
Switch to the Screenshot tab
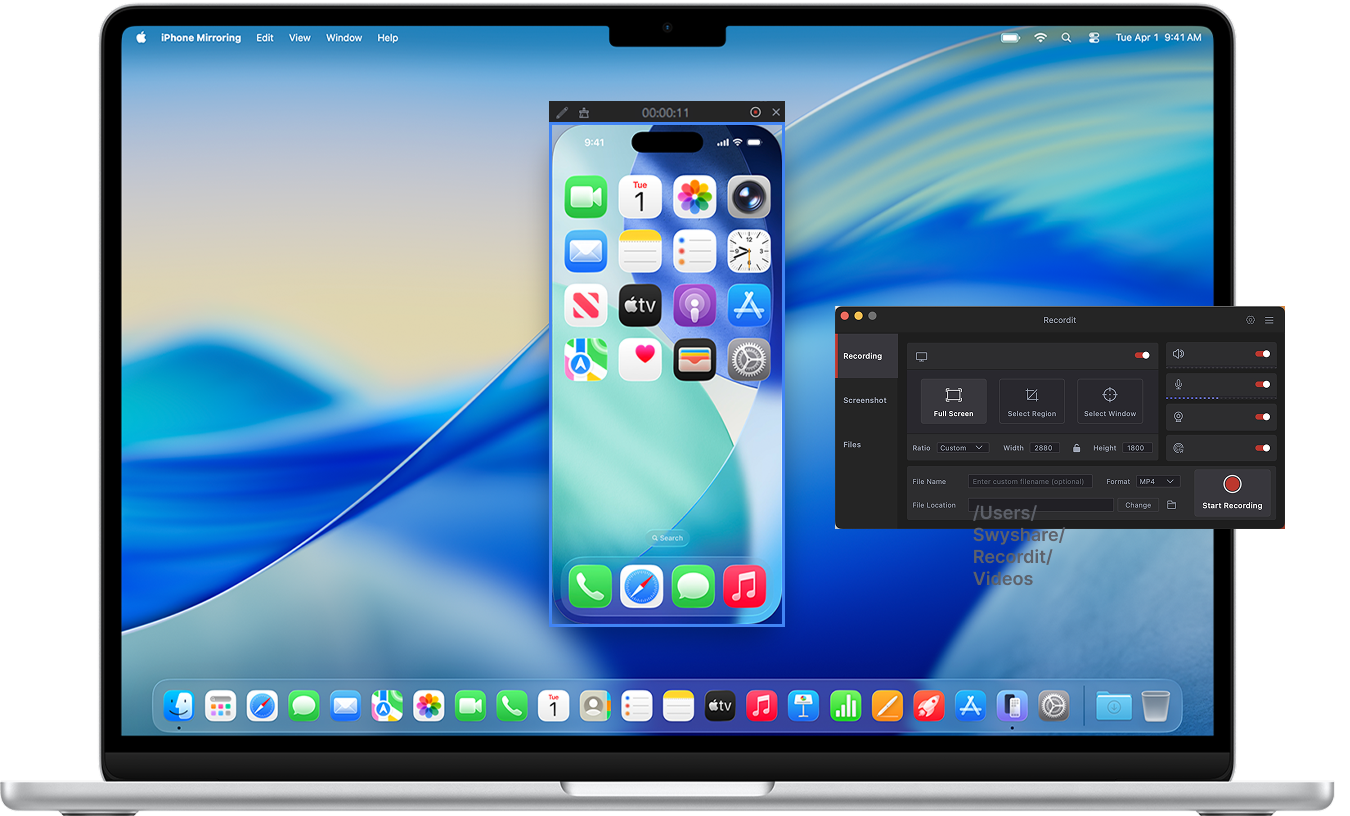[865, 400]
